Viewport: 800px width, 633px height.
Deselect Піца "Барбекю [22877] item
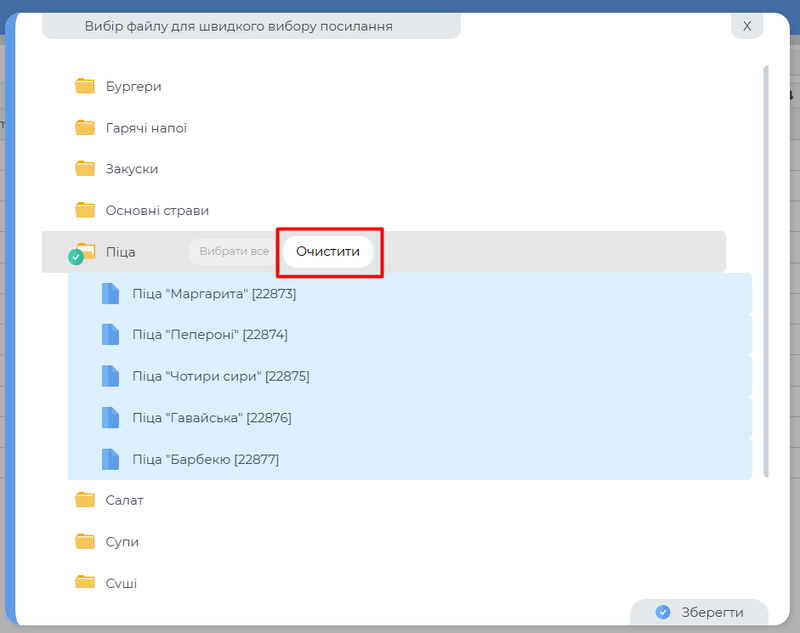(x=206, y=460)
